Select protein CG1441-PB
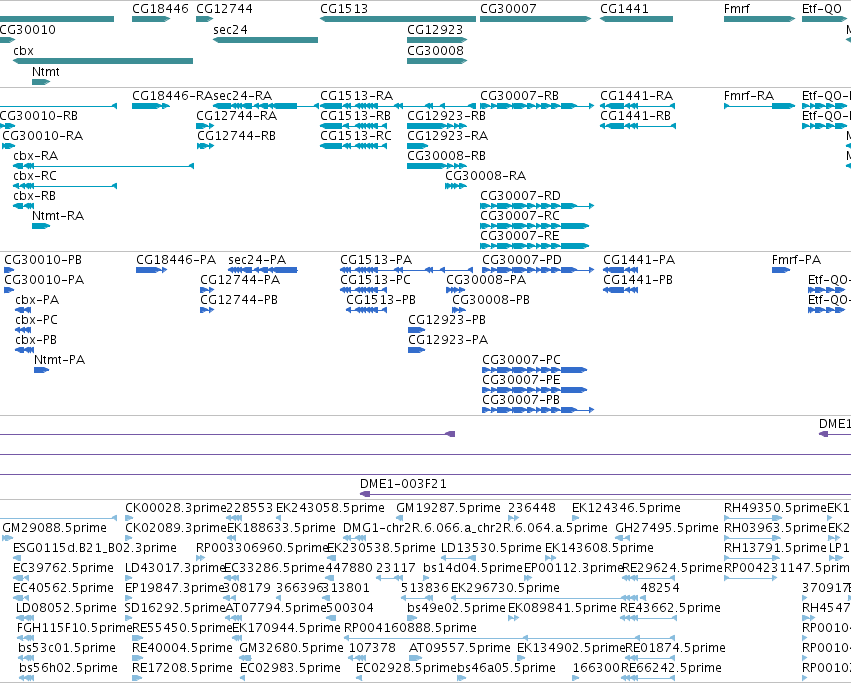The width and height of the screenshot is (851, 683). click(x=638, y=280)
